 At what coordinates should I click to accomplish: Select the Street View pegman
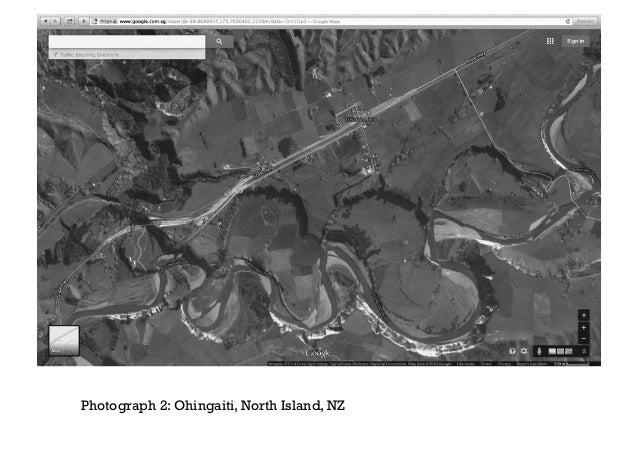click(x=540, y=351)
